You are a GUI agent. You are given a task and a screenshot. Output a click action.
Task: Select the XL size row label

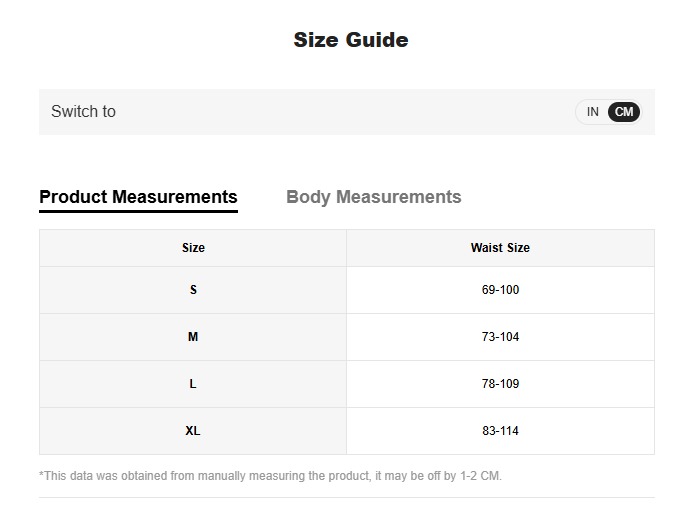193,431
